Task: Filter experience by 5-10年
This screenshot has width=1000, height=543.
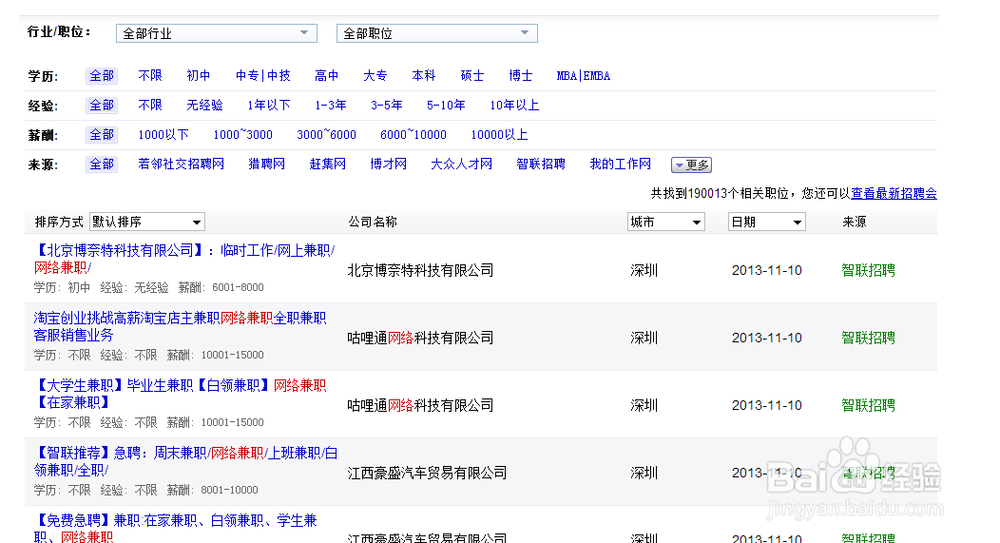Action: (446, 105)
